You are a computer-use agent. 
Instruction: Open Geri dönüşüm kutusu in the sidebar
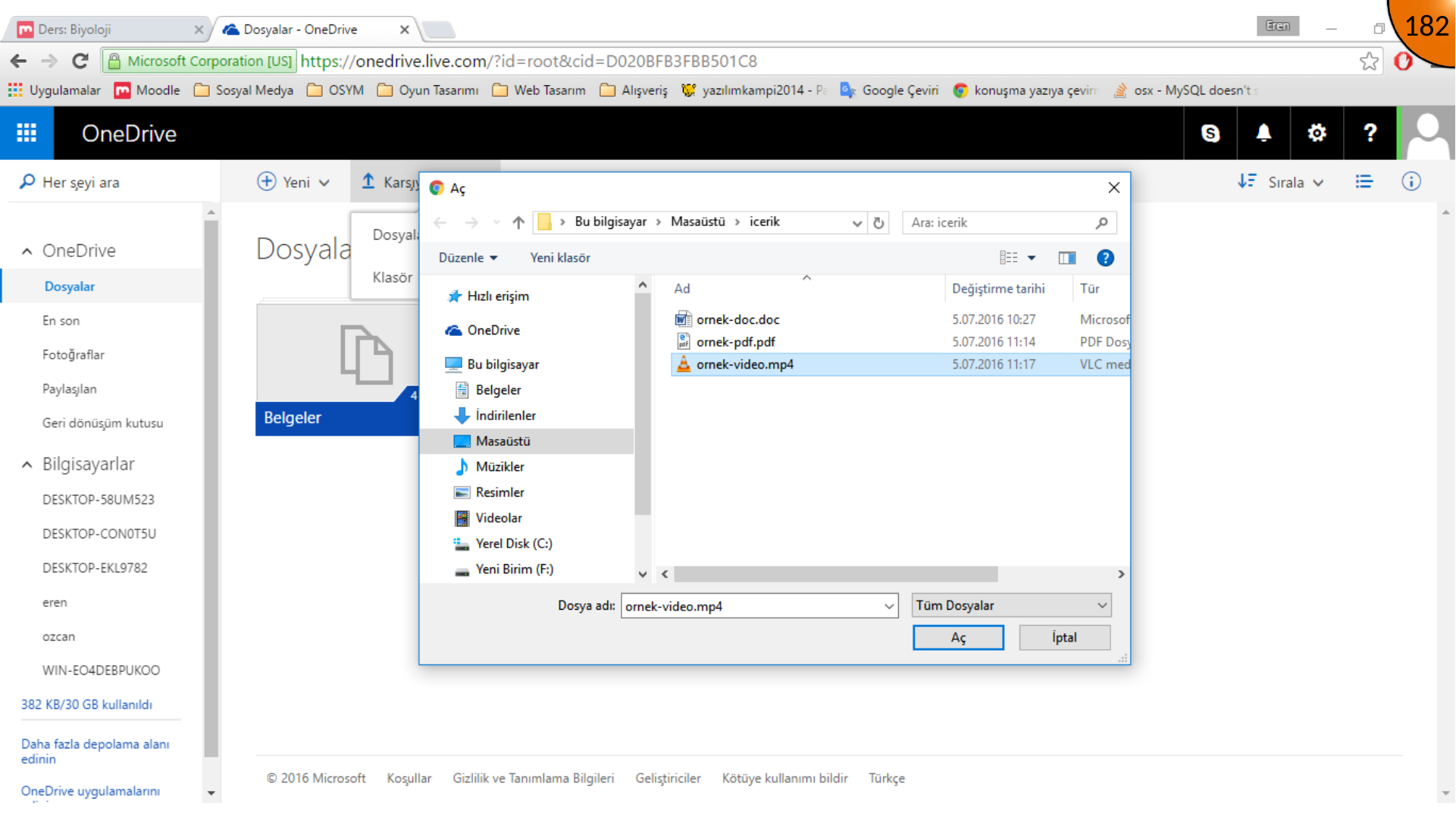[x=103, y=423]
